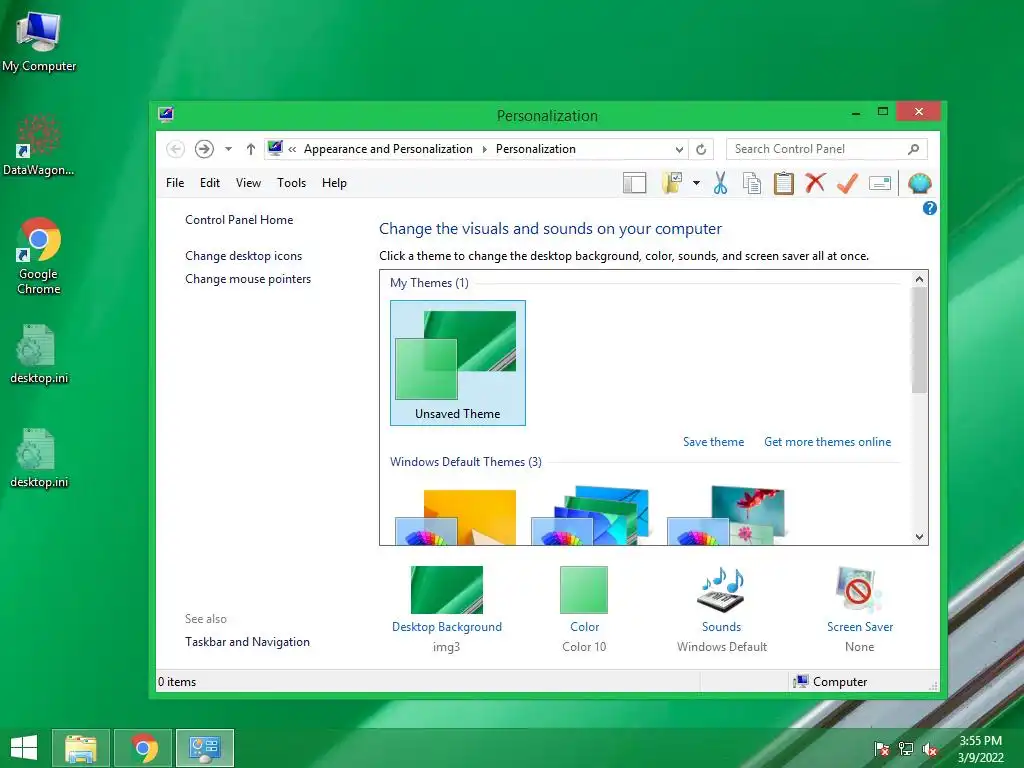Click the lower desktop.ini file icon
This screenshot has height=768, width=1024.
tap(39, 458)
